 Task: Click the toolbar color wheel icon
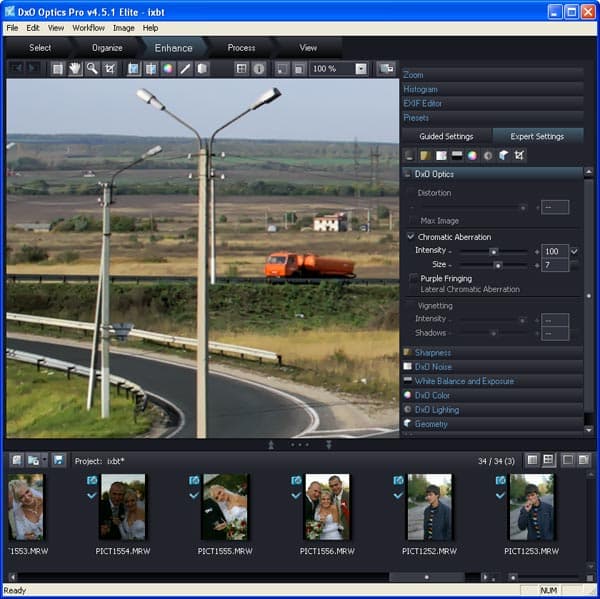(168, 69)
